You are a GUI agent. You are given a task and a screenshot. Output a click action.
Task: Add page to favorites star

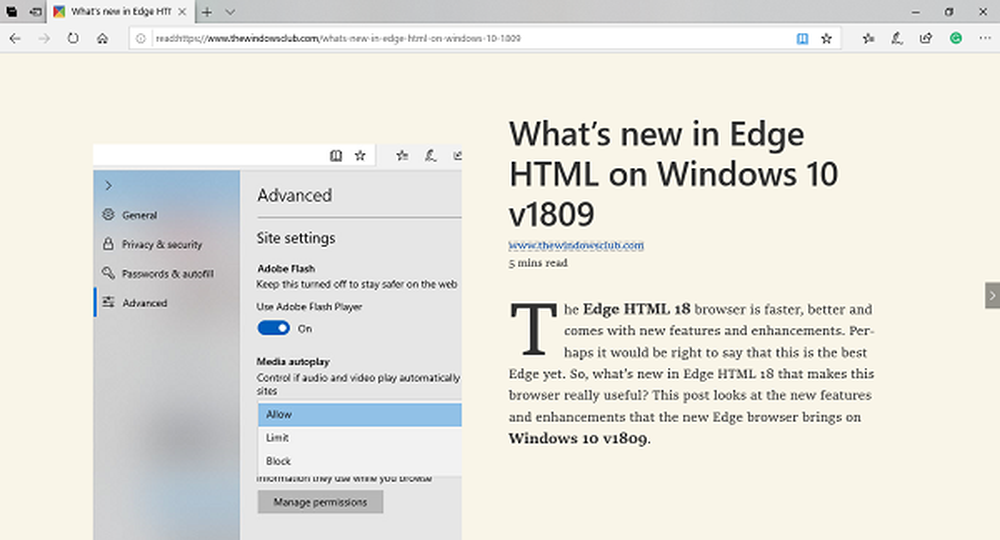(827, 39)
